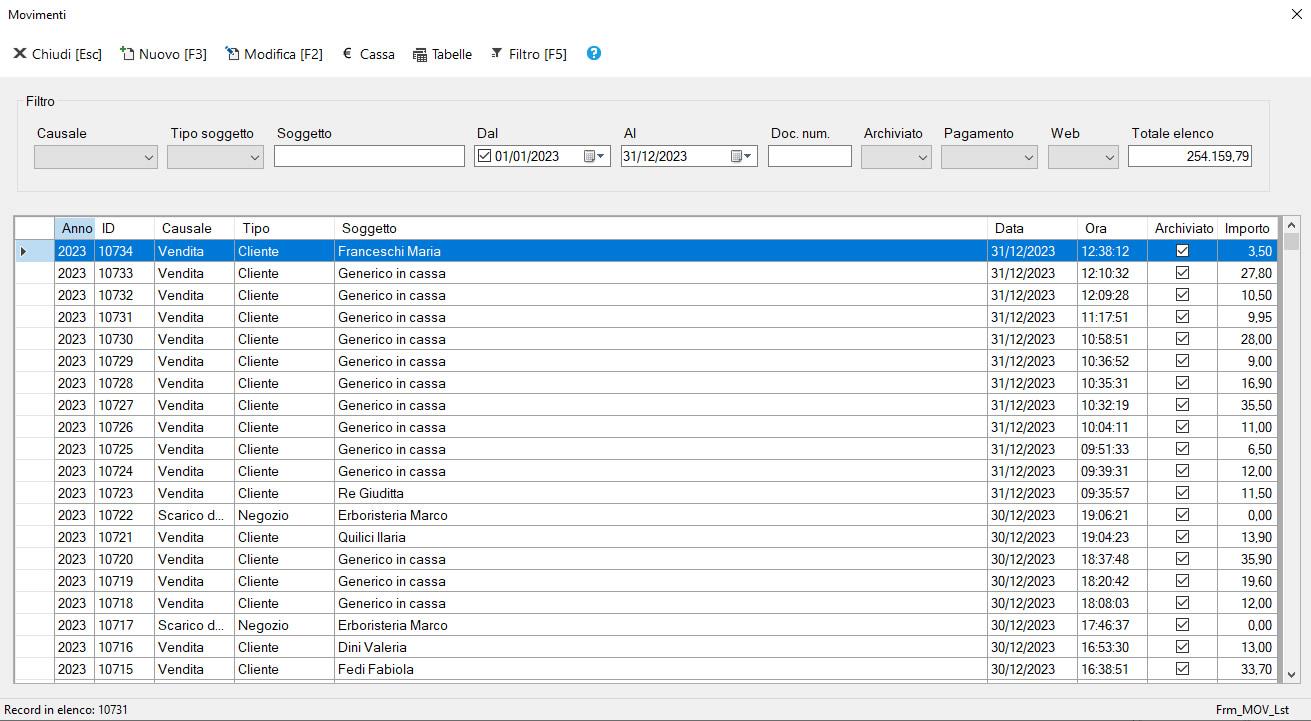Open the Dal date calendar picker
This screenshot has height=721, width=1311.
[x=594, y=156]
